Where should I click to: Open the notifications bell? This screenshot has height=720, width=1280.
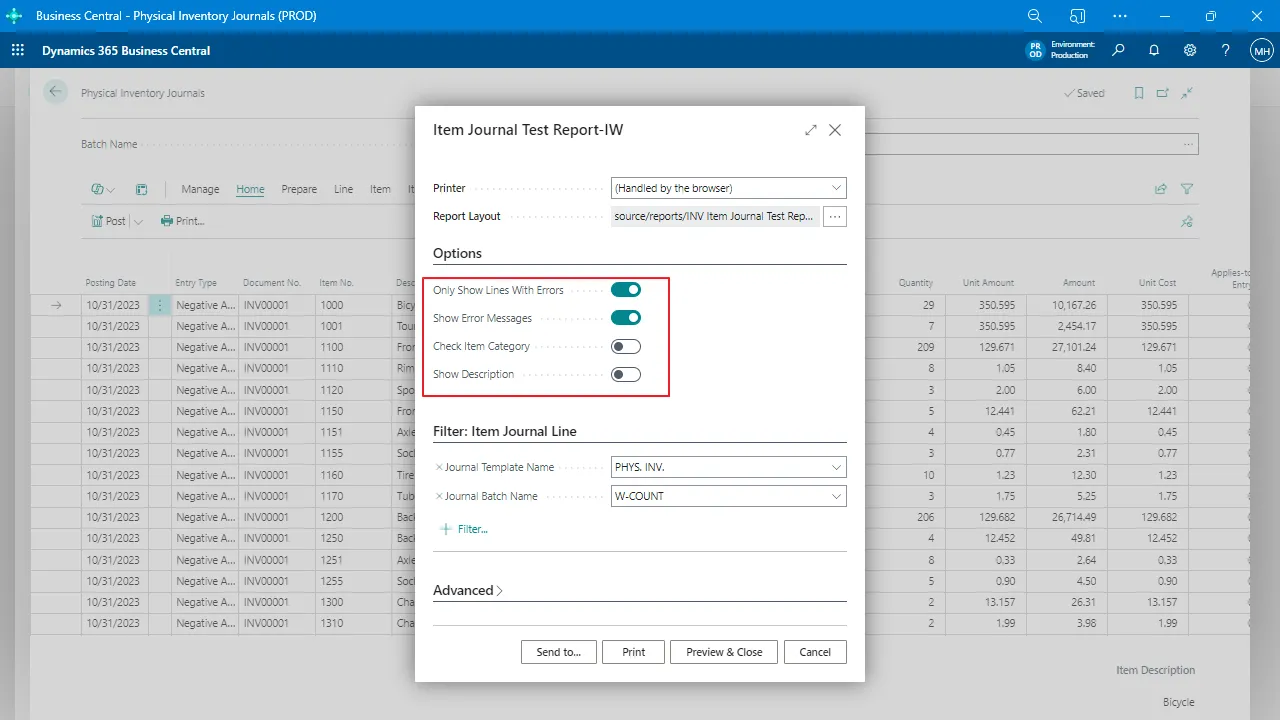click(1154, 51)
